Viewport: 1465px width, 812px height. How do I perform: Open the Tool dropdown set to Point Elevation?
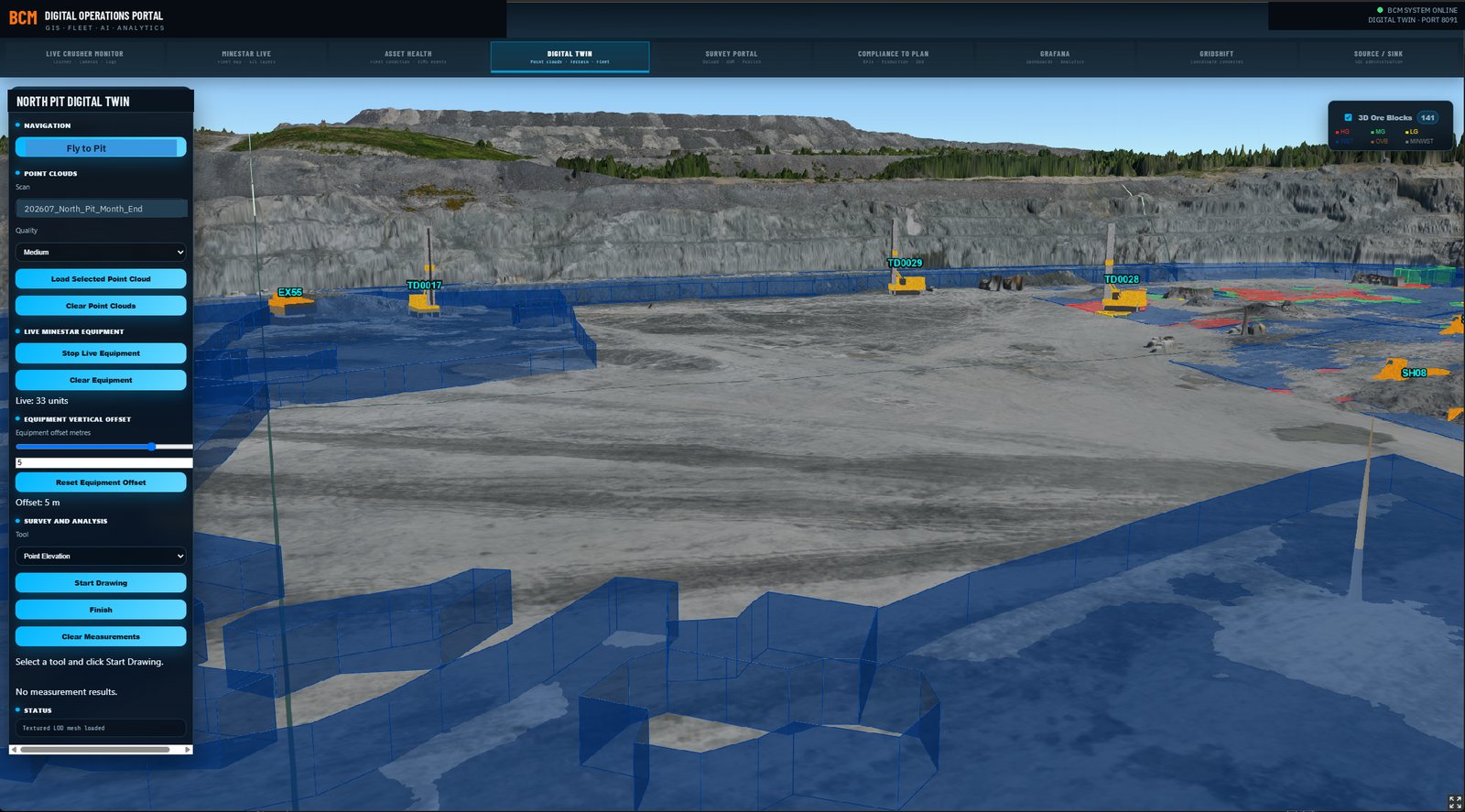101,556
